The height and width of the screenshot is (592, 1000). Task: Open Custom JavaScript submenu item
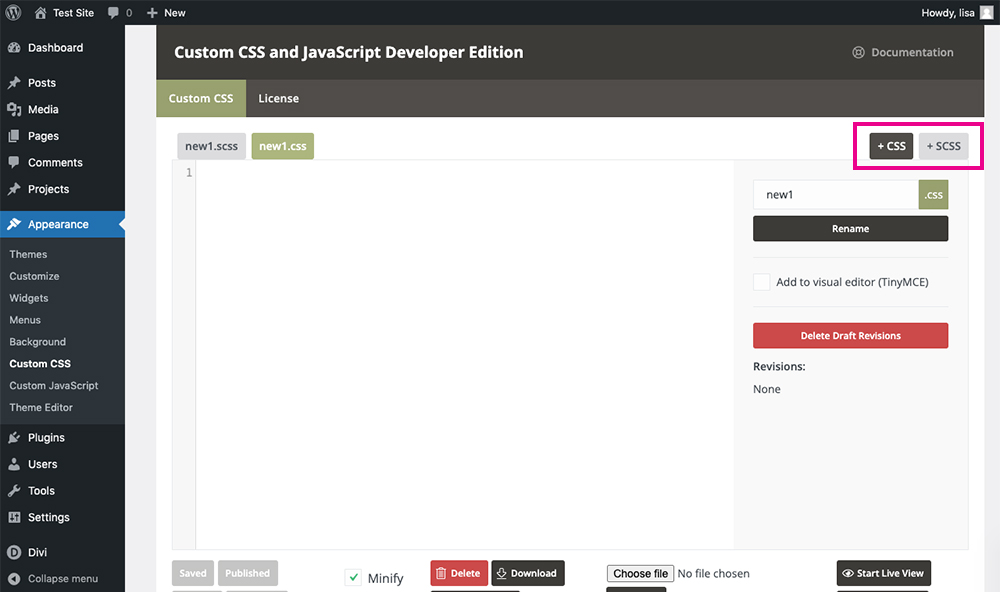(54, 385)
